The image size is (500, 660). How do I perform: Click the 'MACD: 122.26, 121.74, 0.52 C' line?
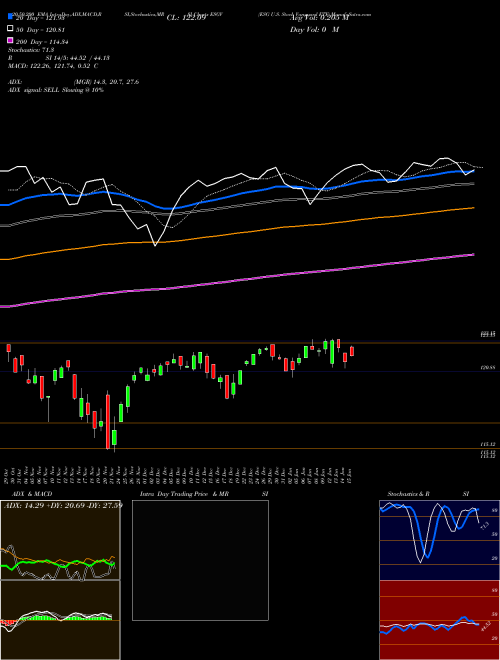pos(53,66)
